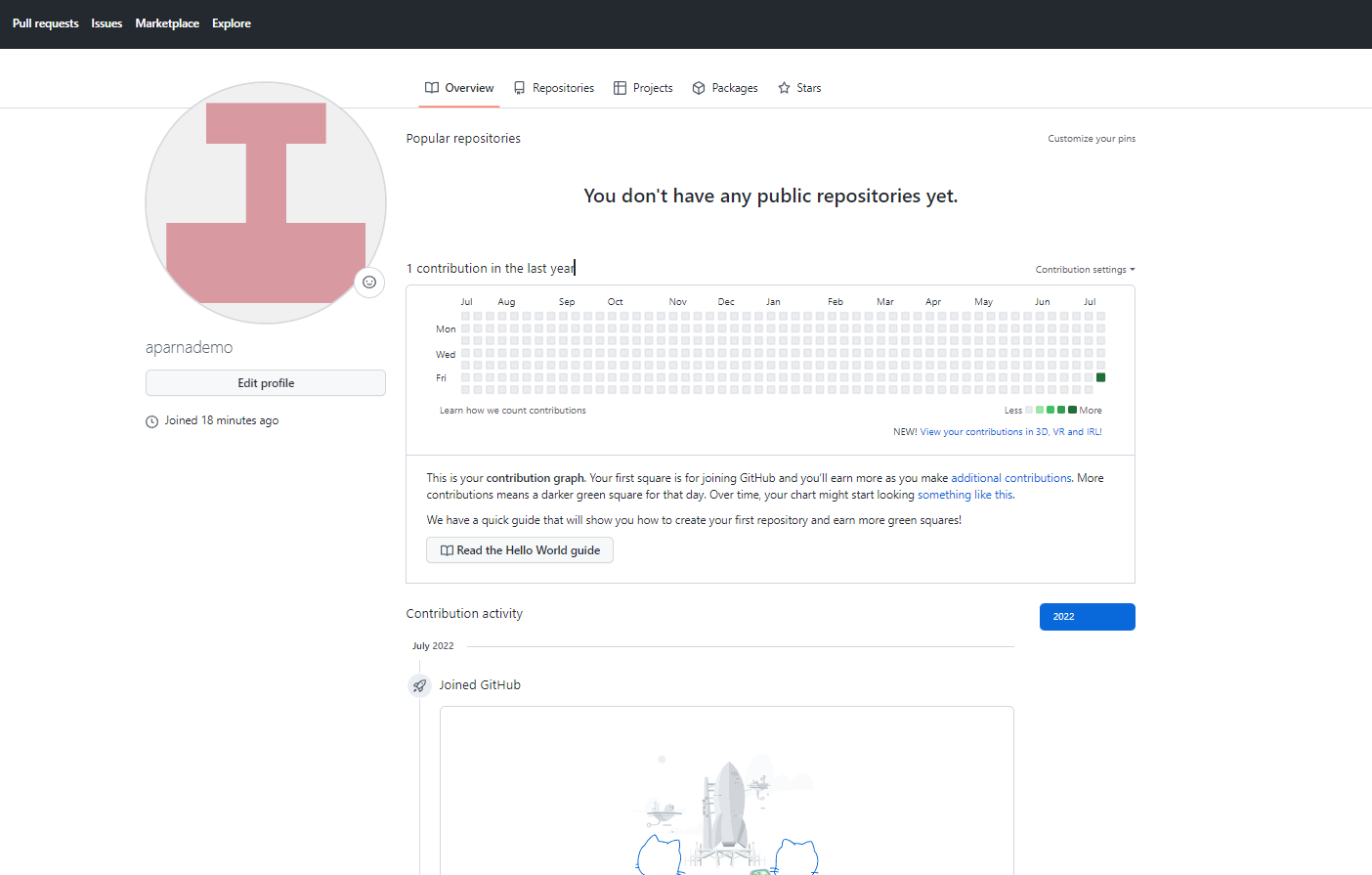
Task: Click the rocket icon beside Joined GitHub
Action: (419, 685)
